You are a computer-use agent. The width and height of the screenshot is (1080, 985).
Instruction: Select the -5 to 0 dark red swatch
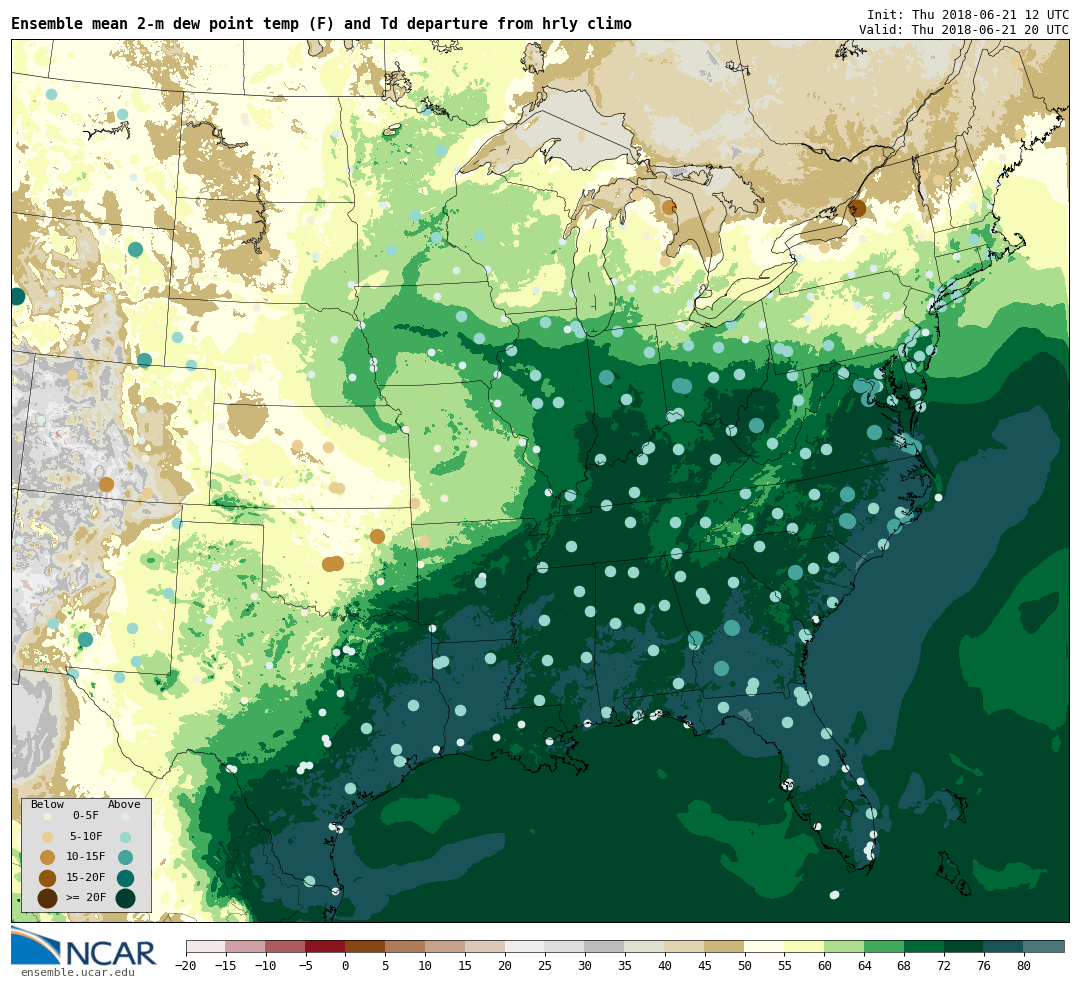(x=326, y=946)
